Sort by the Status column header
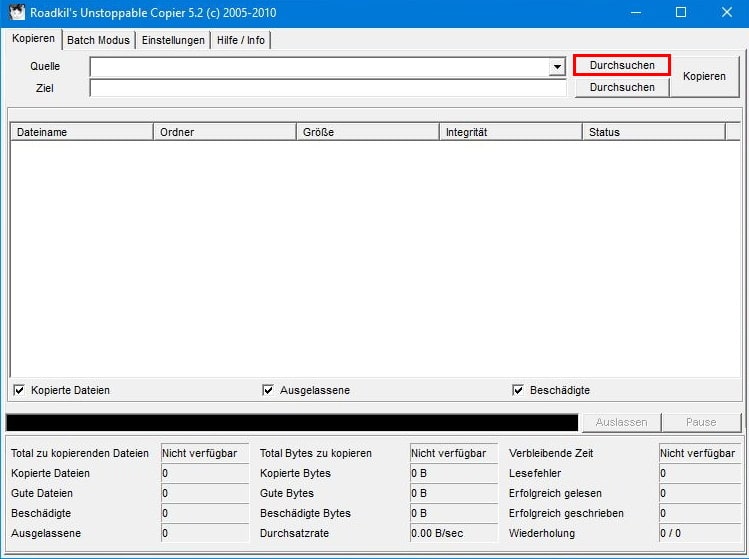This screenshot has height=559, width=749. coord(653,132)
